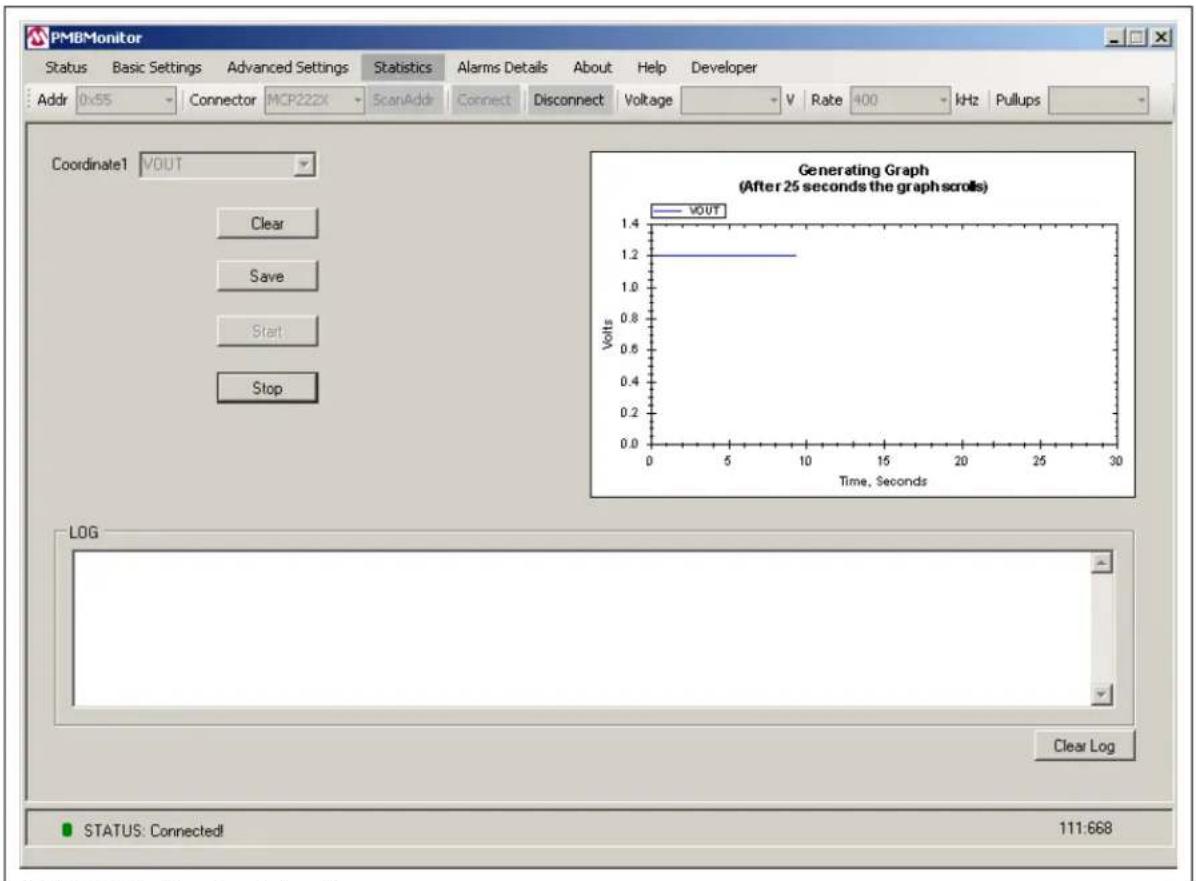Click the Clear Log button
The height and width of the screenshot is (881, 1196).
[x=1084, y=746]
